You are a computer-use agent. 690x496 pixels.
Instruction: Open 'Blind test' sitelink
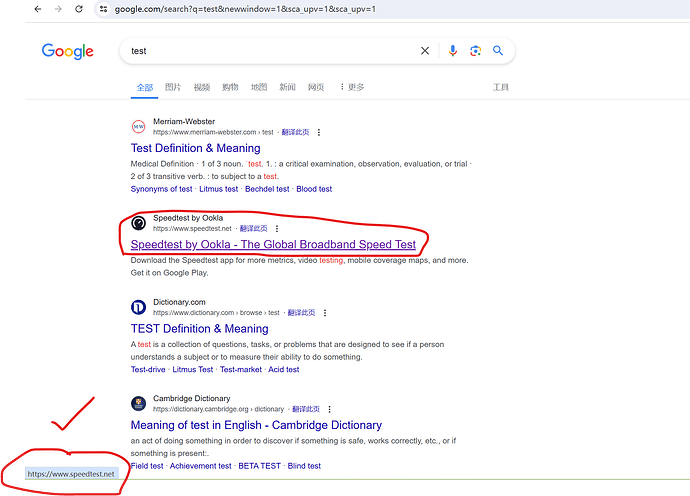pyautogui.click(x=304, y=466)
